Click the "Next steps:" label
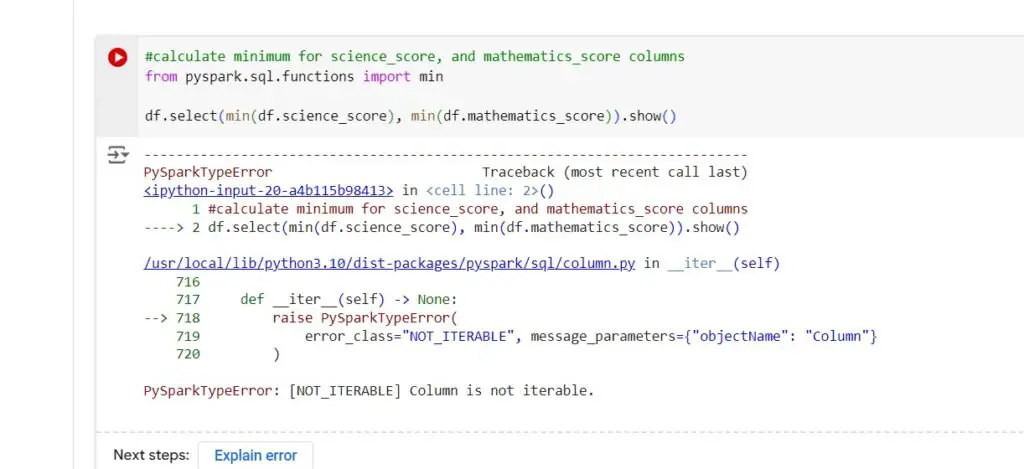The height and width of the screenshot is (469, 1024). point(151,455)
